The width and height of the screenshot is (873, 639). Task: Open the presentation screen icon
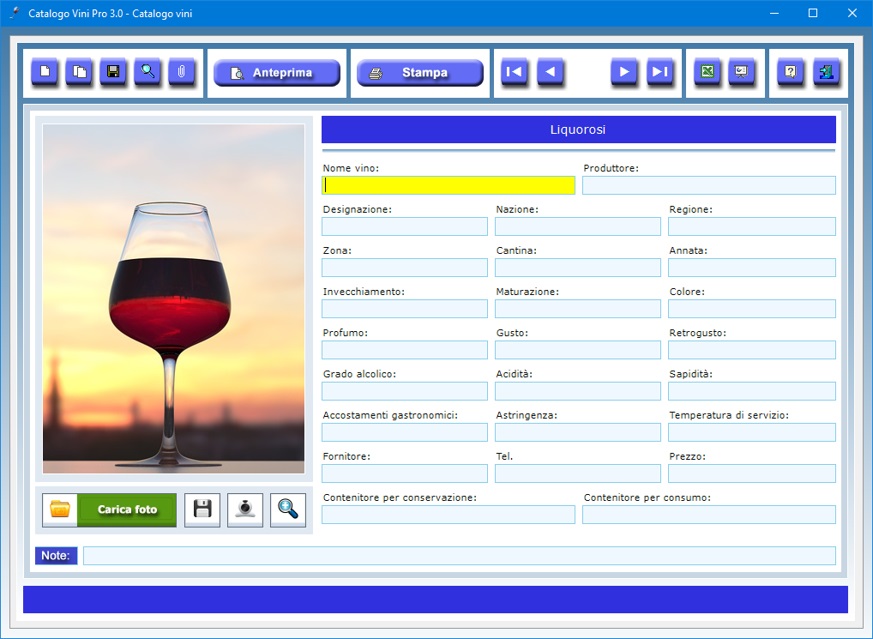coord(742,72)
